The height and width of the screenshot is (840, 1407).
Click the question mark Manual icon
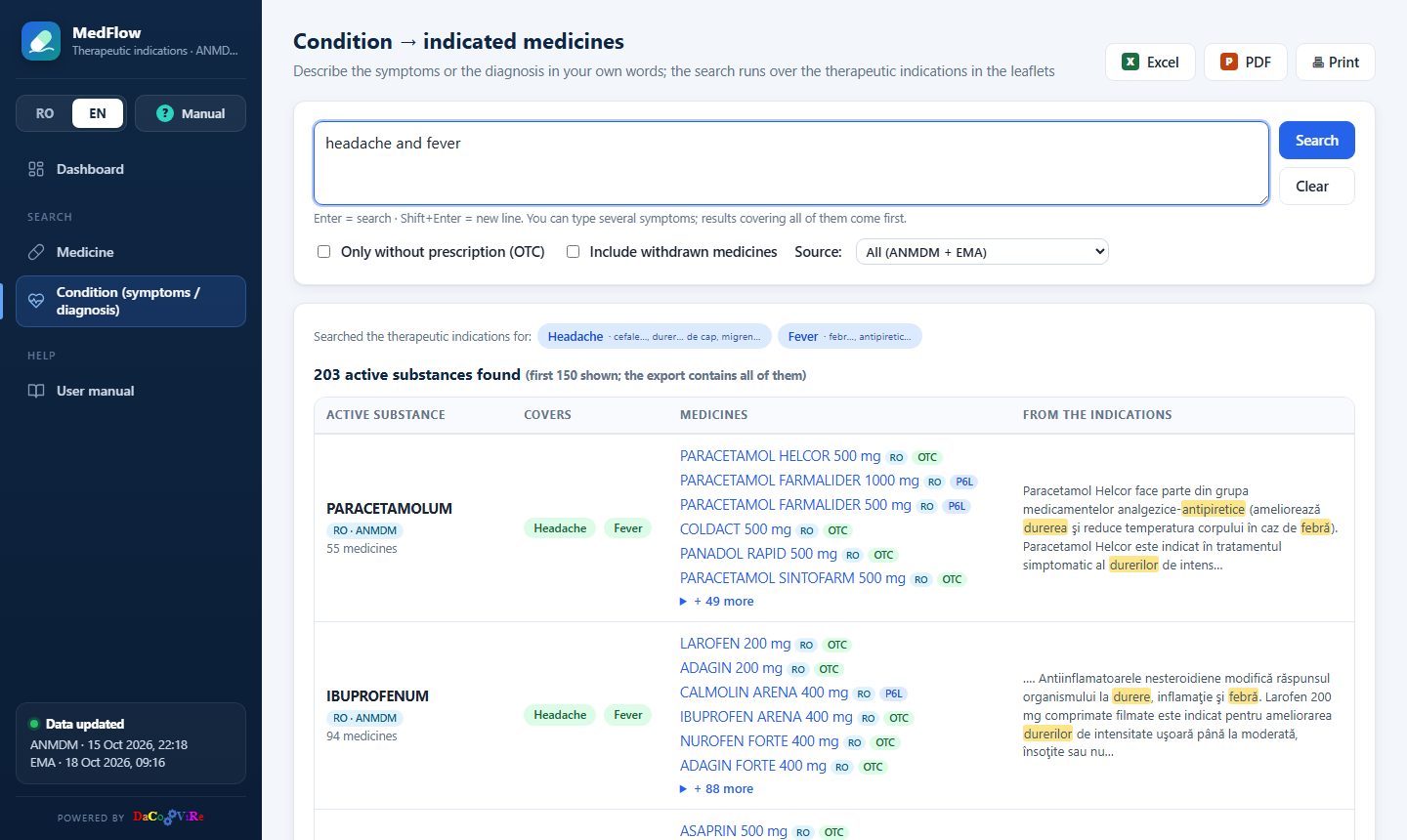tap(165, 113)
